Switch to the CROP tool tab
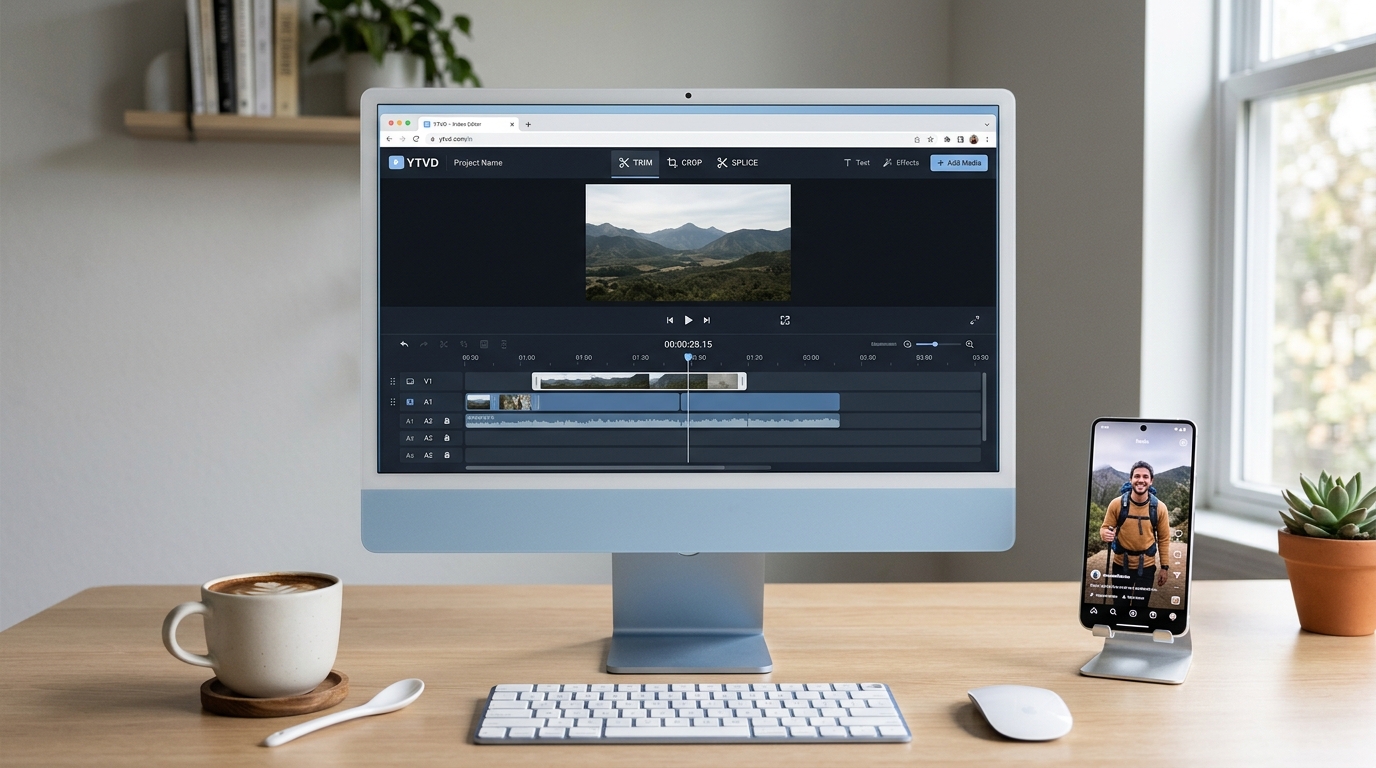This screenshot has width=1376, height=768. (x=685, y=162)
